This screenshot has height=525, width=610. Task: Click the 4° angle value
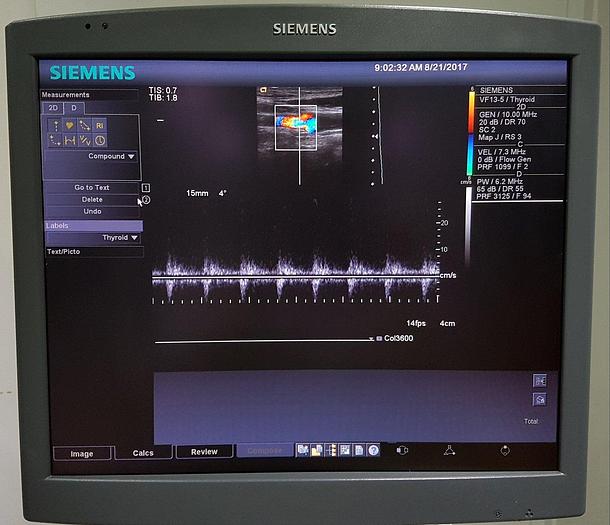click(x=223, y=193)
